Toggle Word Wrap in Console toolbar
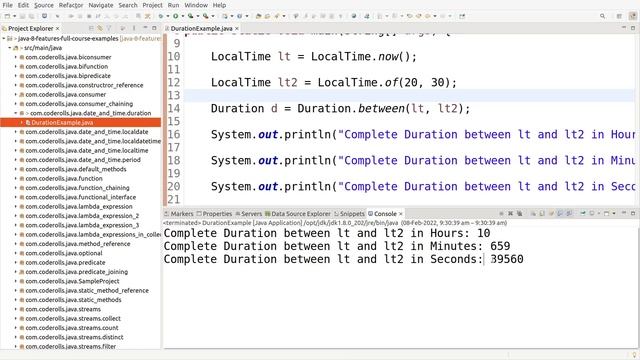Image resolution: width=640 pixels, height=360 pixels. pos(551,213)
